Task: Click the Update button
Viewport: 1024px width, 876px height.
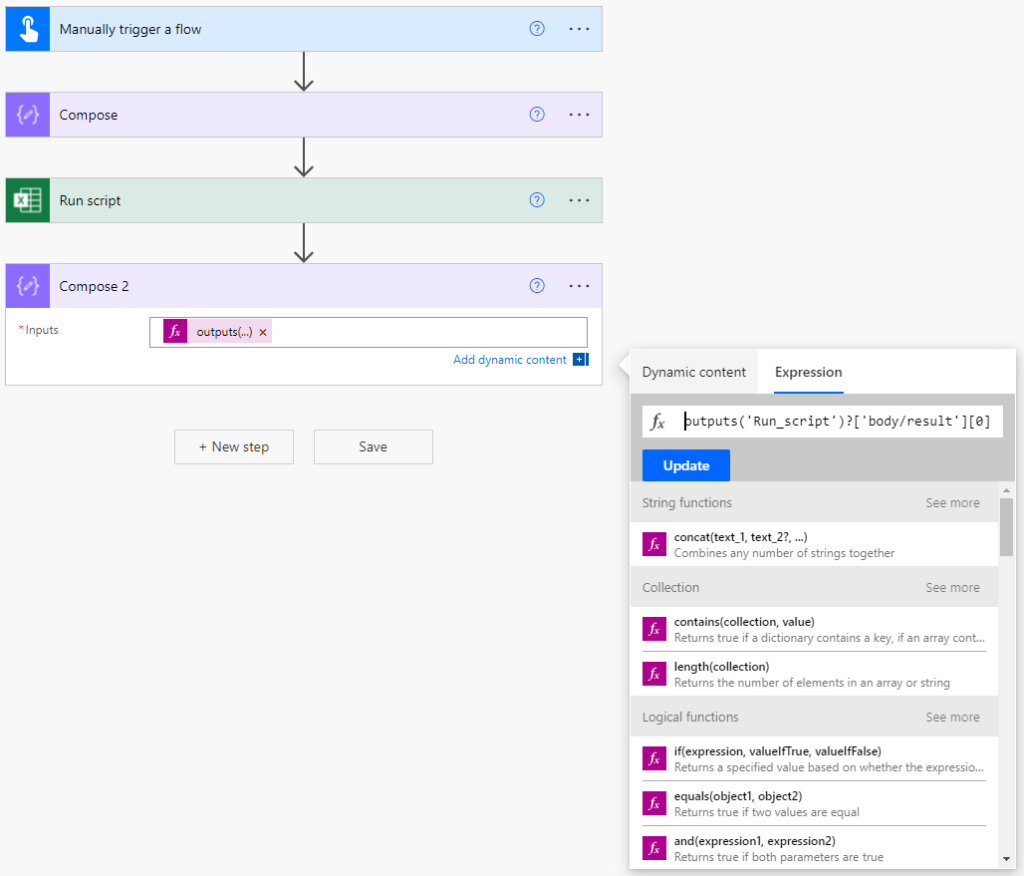Action: pyautogui.click(x=686, y=466)
